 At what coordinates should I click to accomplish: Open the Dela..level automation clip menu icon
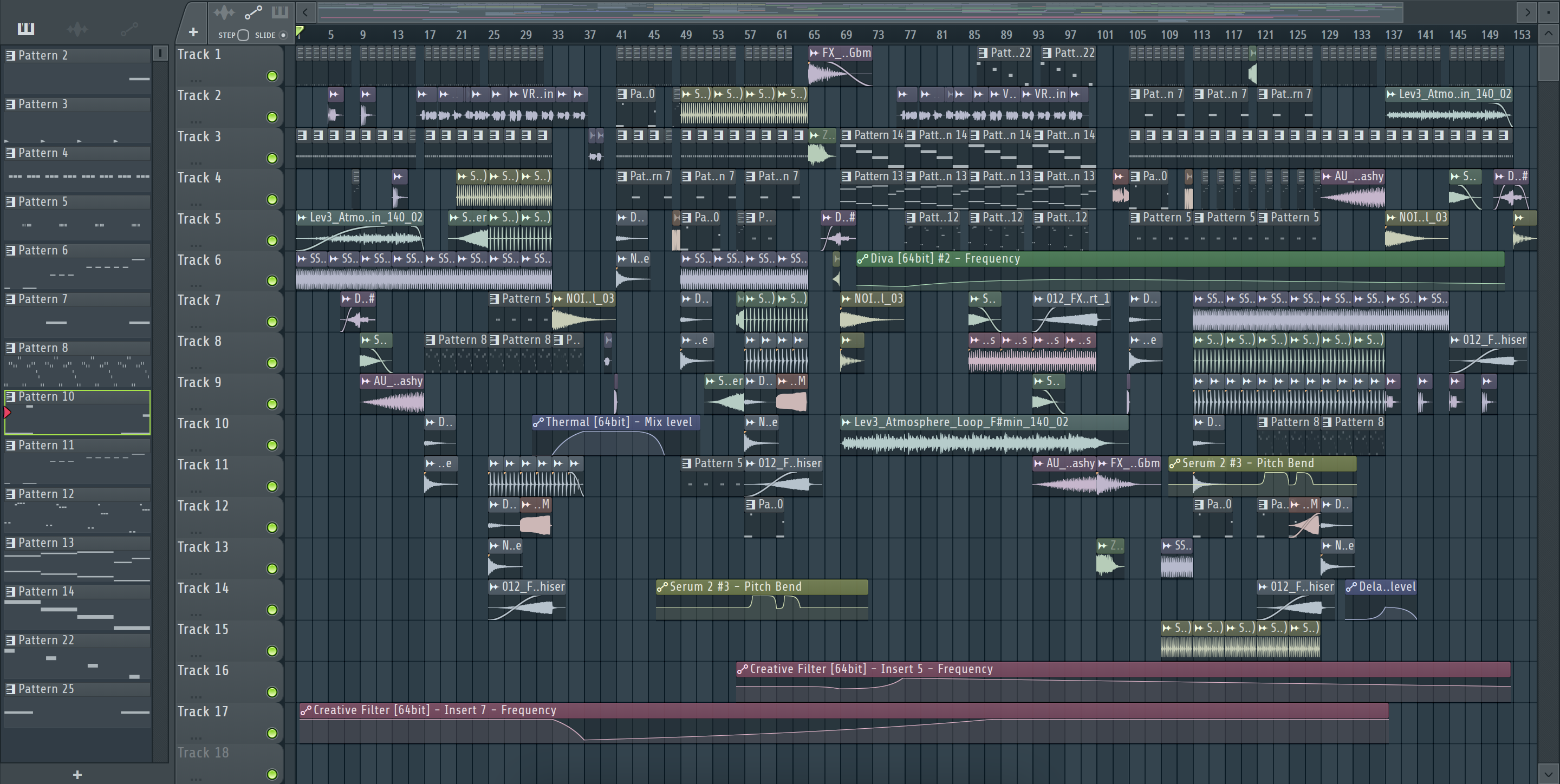click(x=1351, y=586)
